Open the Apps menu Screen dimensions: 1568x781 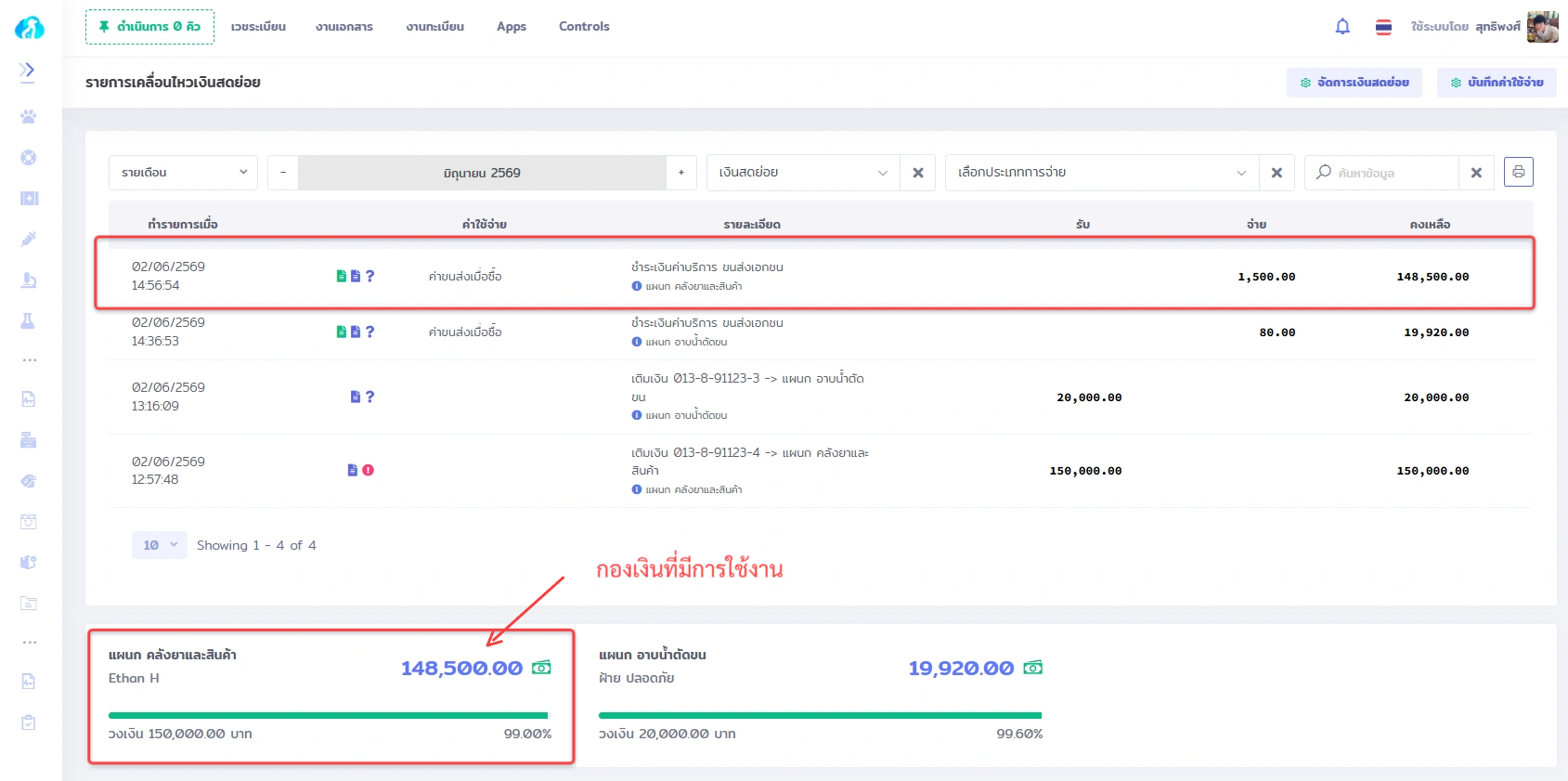tap(512, 27)
